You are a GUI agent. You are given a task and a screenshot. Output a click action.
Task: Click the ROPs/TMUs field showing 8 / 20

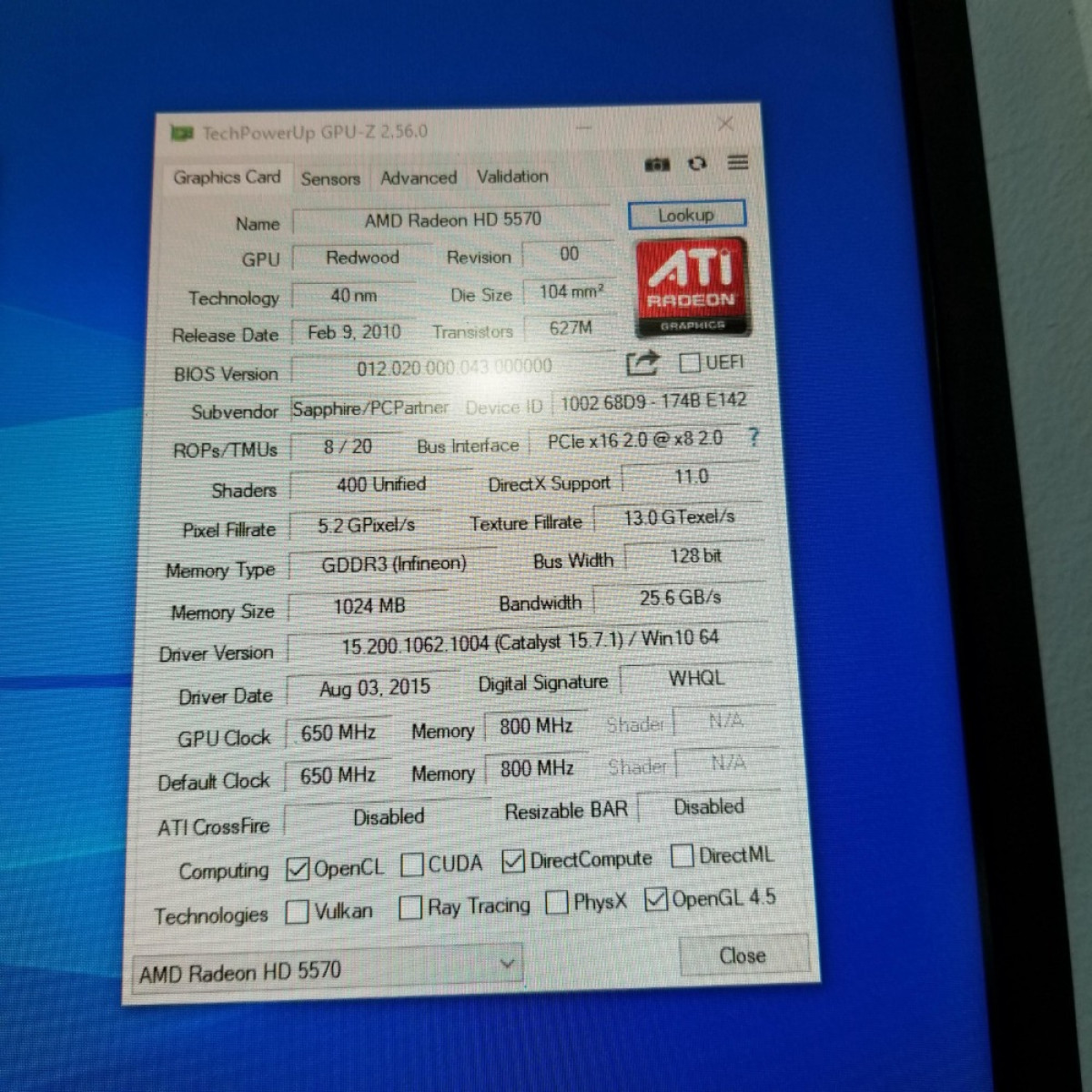pos(348,447)
